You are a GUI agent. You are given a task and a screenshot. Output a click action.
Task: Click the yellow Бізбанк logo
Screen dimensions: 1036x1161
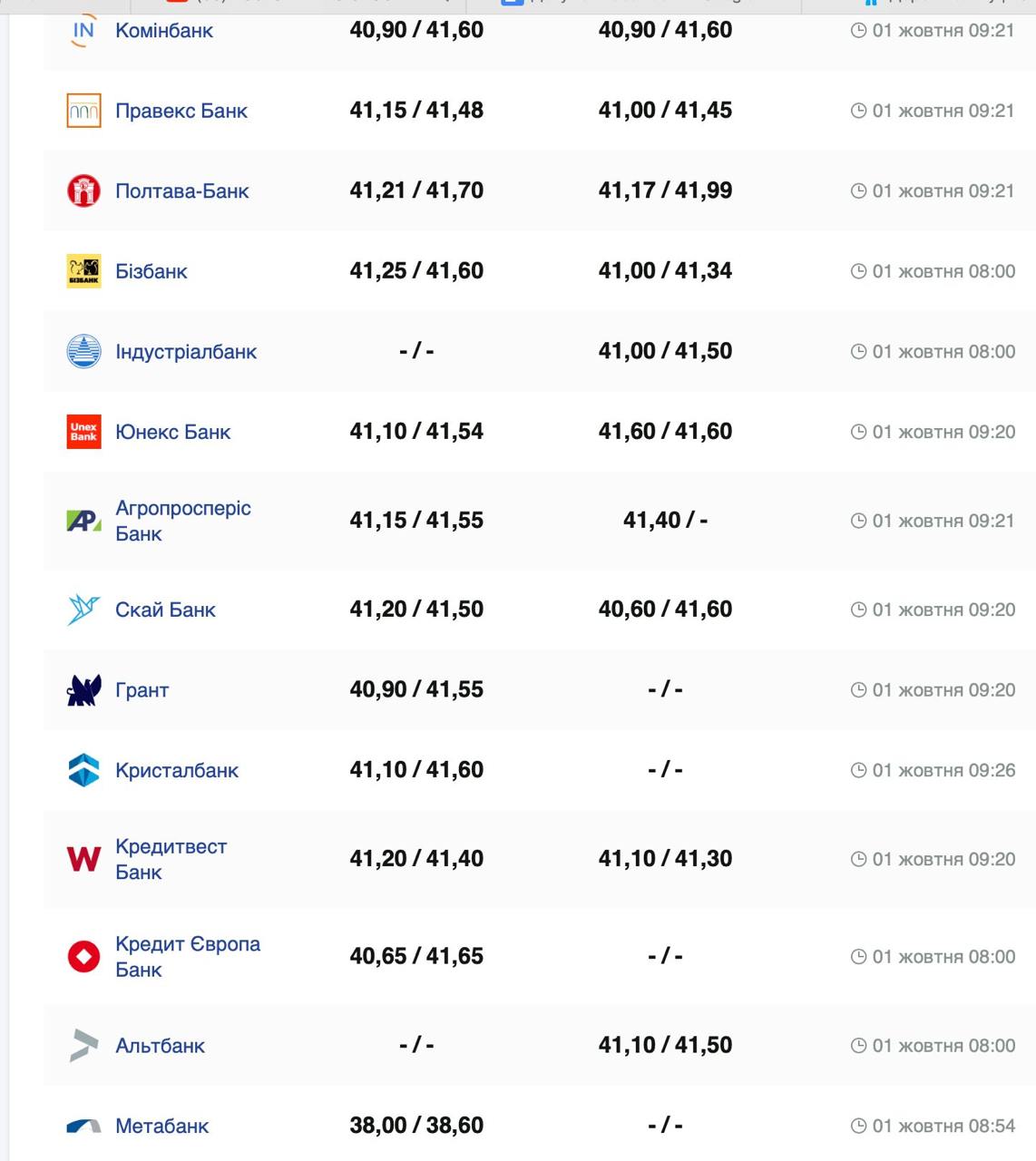pos(83,271)
